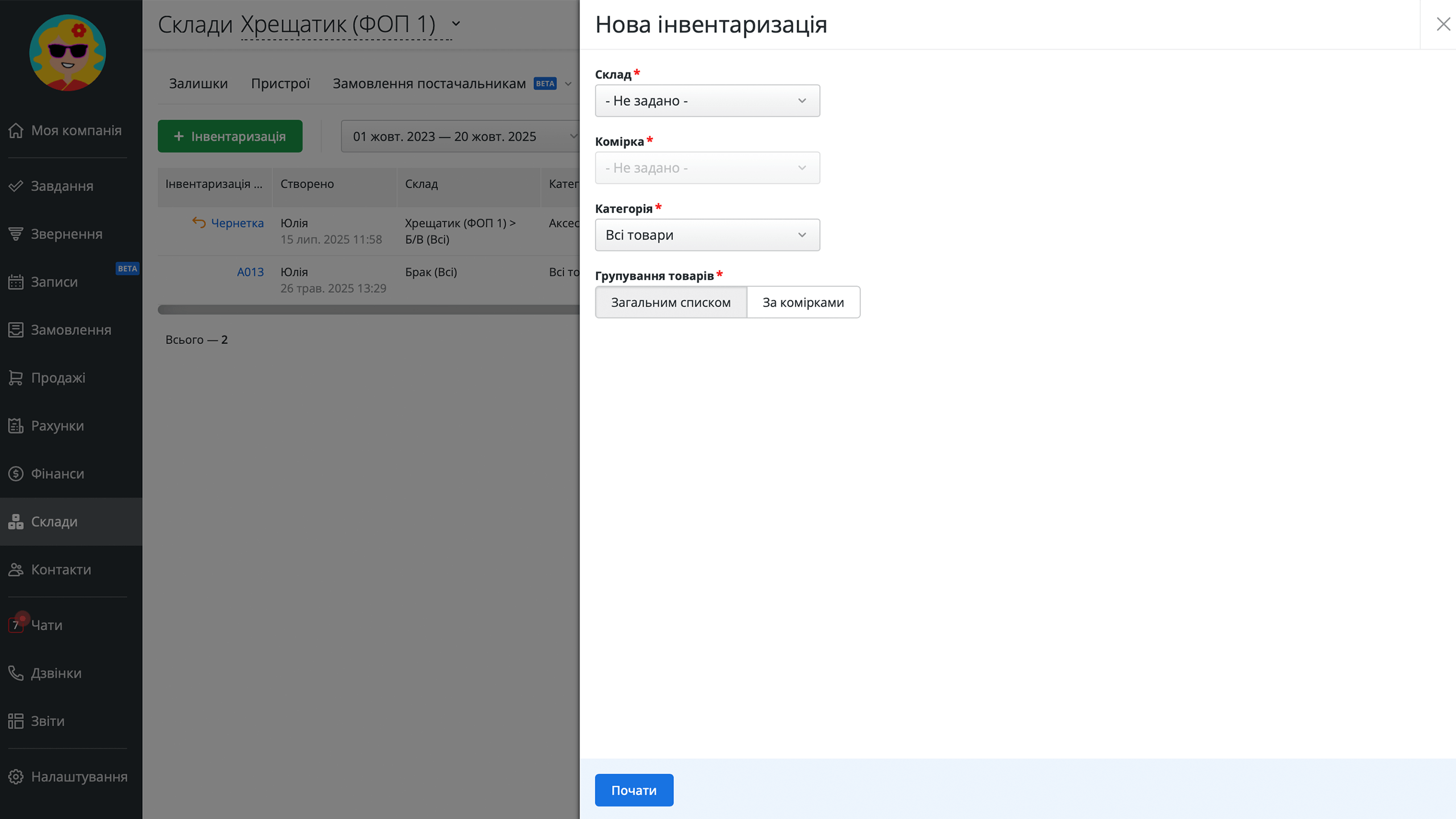The height and width of the screenshot is (819, 1456).
Task: Click the Finances dollar icon in sidebar
Action: tap(16, 473)
